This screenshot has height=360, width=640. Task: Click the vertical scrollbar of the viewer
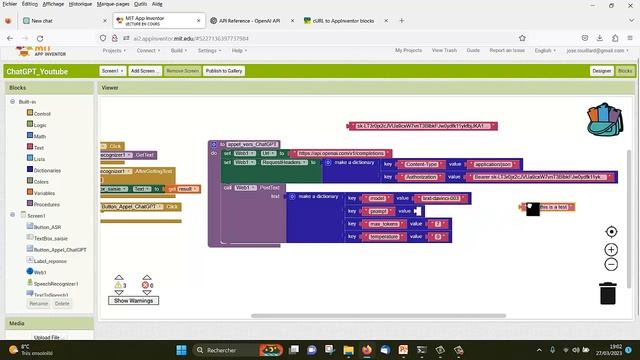(x=629, y=219)
